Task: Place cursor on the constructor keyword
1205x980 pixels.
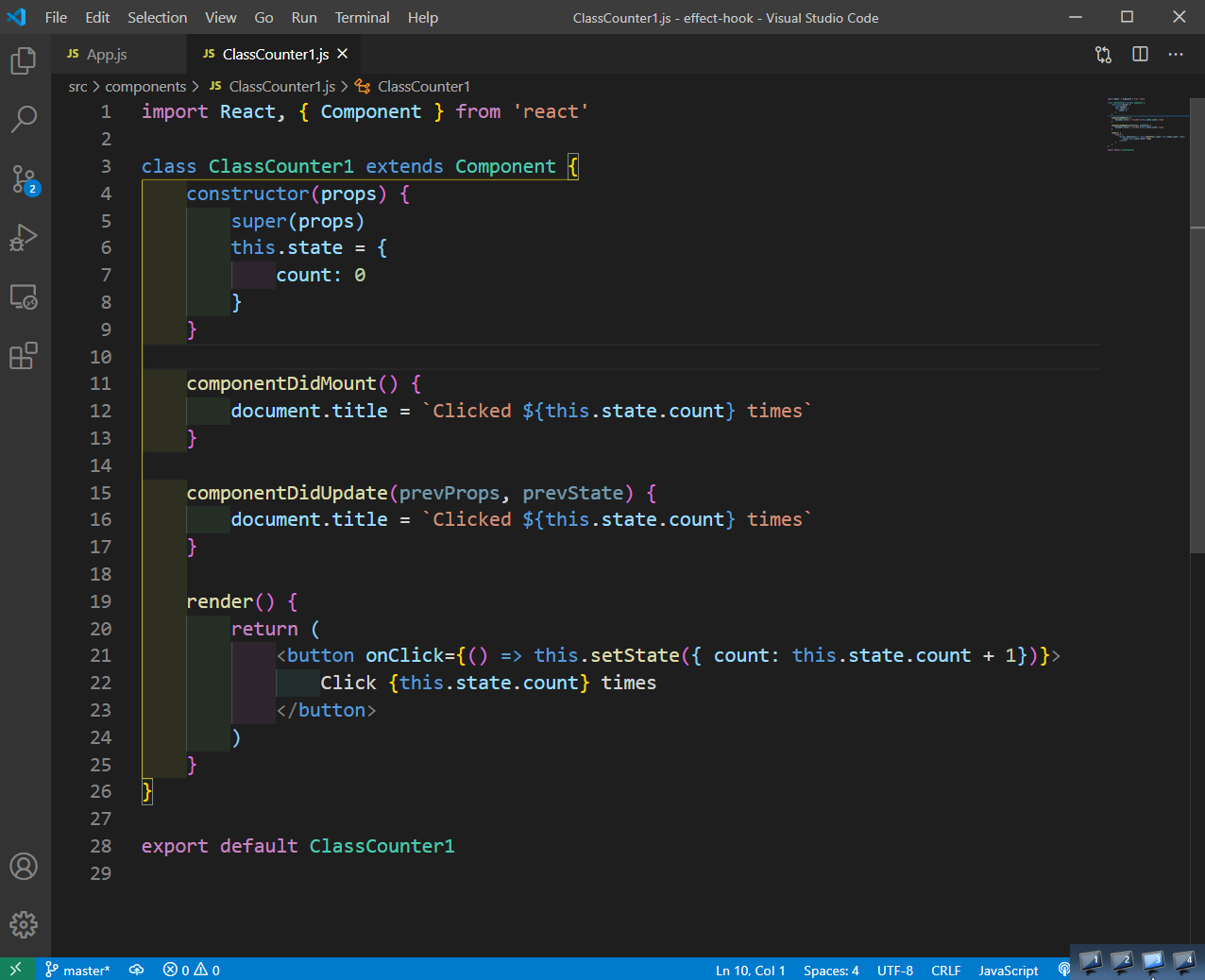Action: point(247,194)
